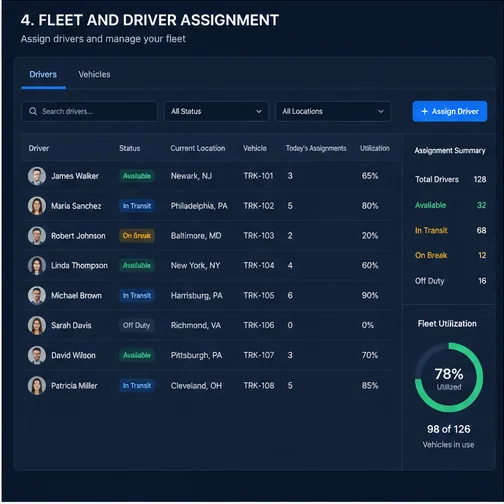The image size is (504, 504).
Task: Click vehicle TRK-103
Action: point(259,236)
